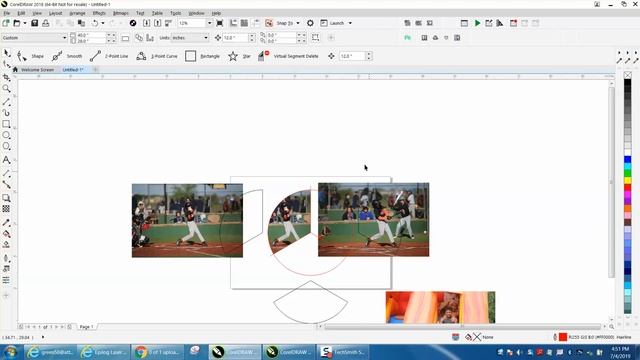This screenshot has width=640, height=360.
Task: Select the Rectangle tool in left toolbox
Action: point(7,124)
